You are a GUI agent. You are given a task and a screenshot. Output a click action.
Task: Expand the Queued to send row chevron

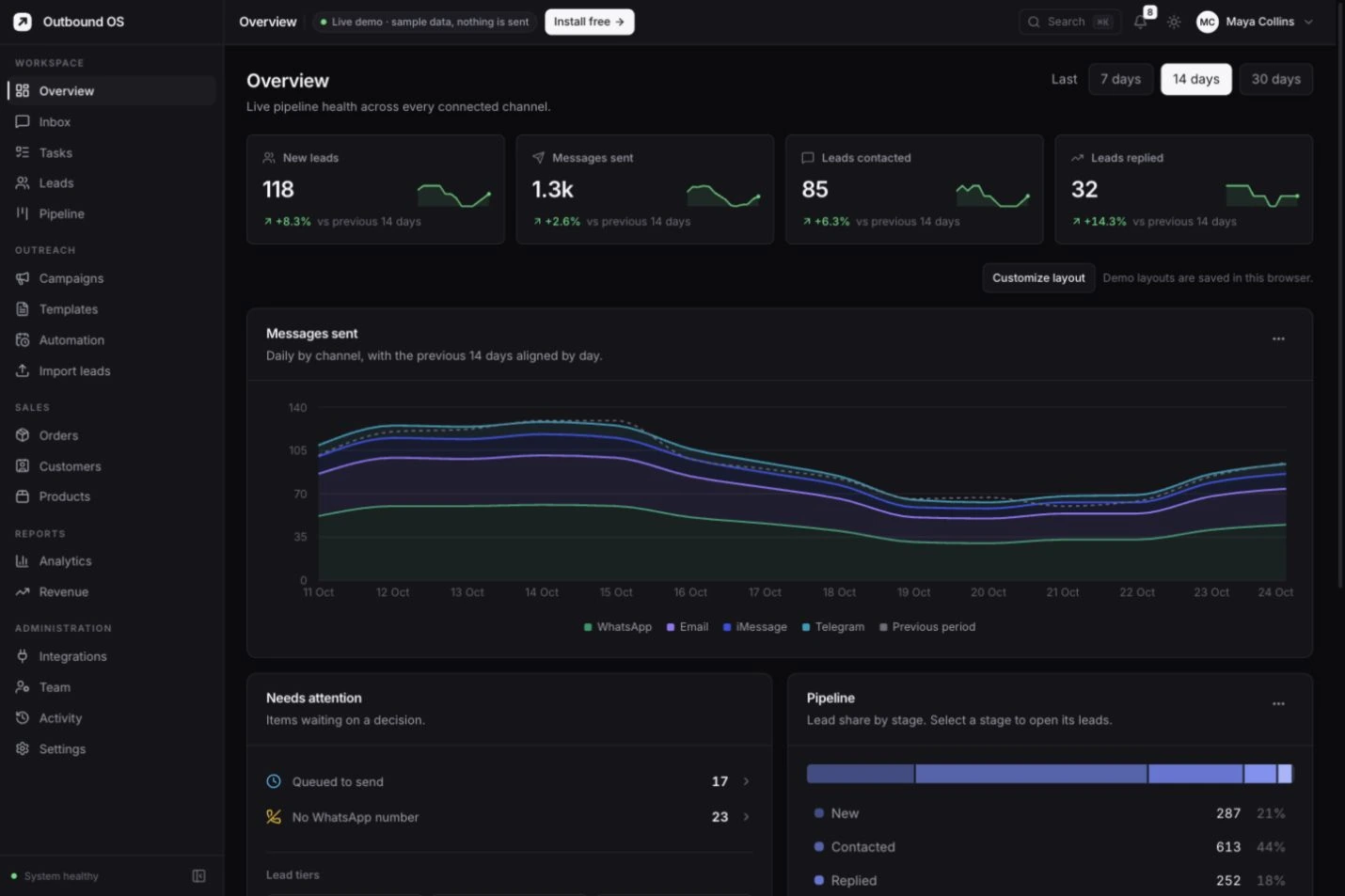746,781
